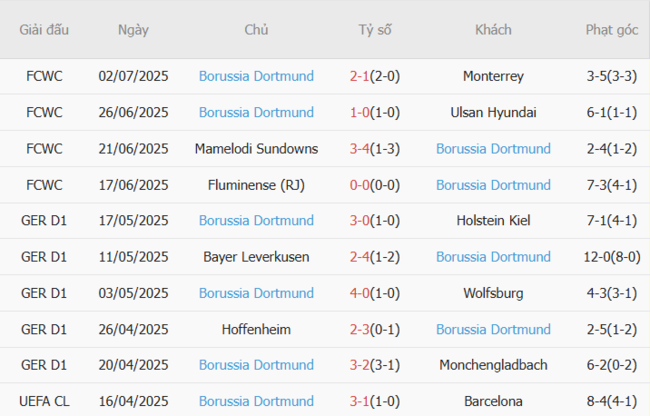650x416 pixels.
Task: Click the Holstein Kiel team name
Action: coord(493,221)
